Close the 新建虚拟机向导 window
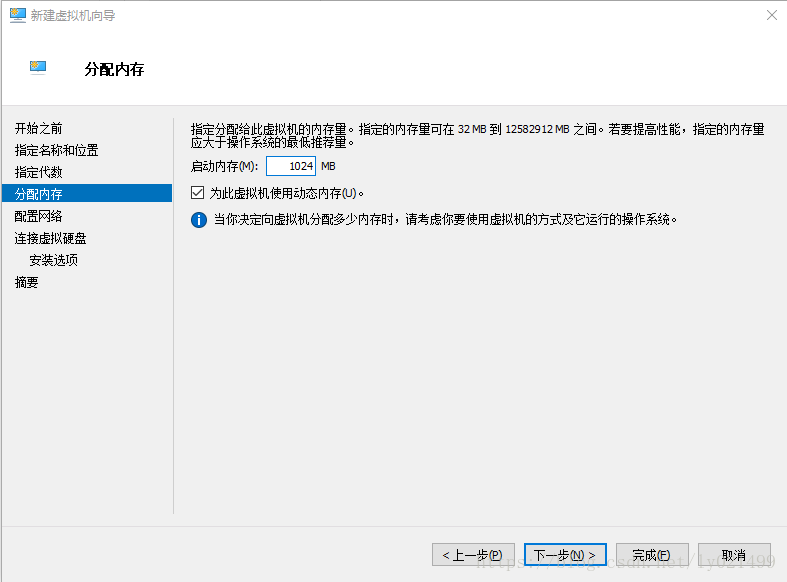The height and width of the screenshot is (582, 787). click(772, 15)
